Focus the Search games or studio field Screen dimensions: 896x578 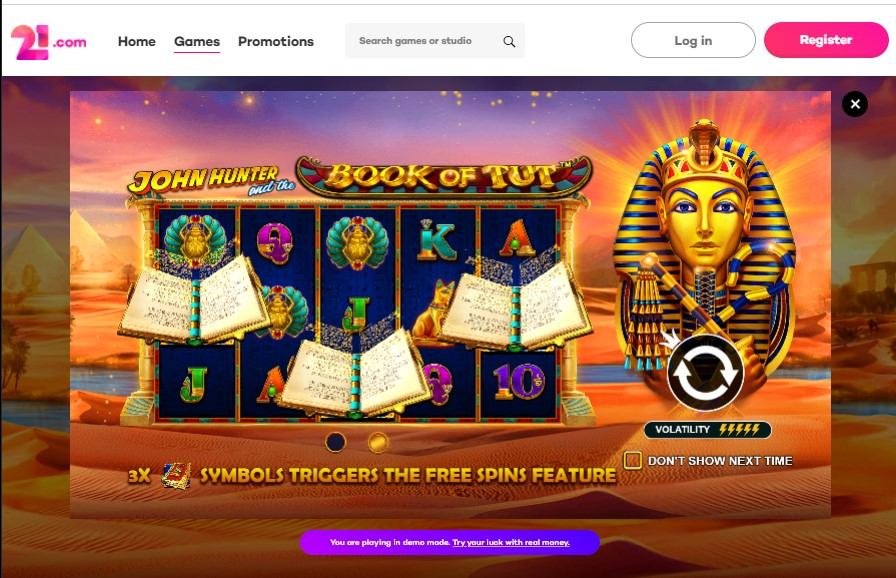coord(424,41)
